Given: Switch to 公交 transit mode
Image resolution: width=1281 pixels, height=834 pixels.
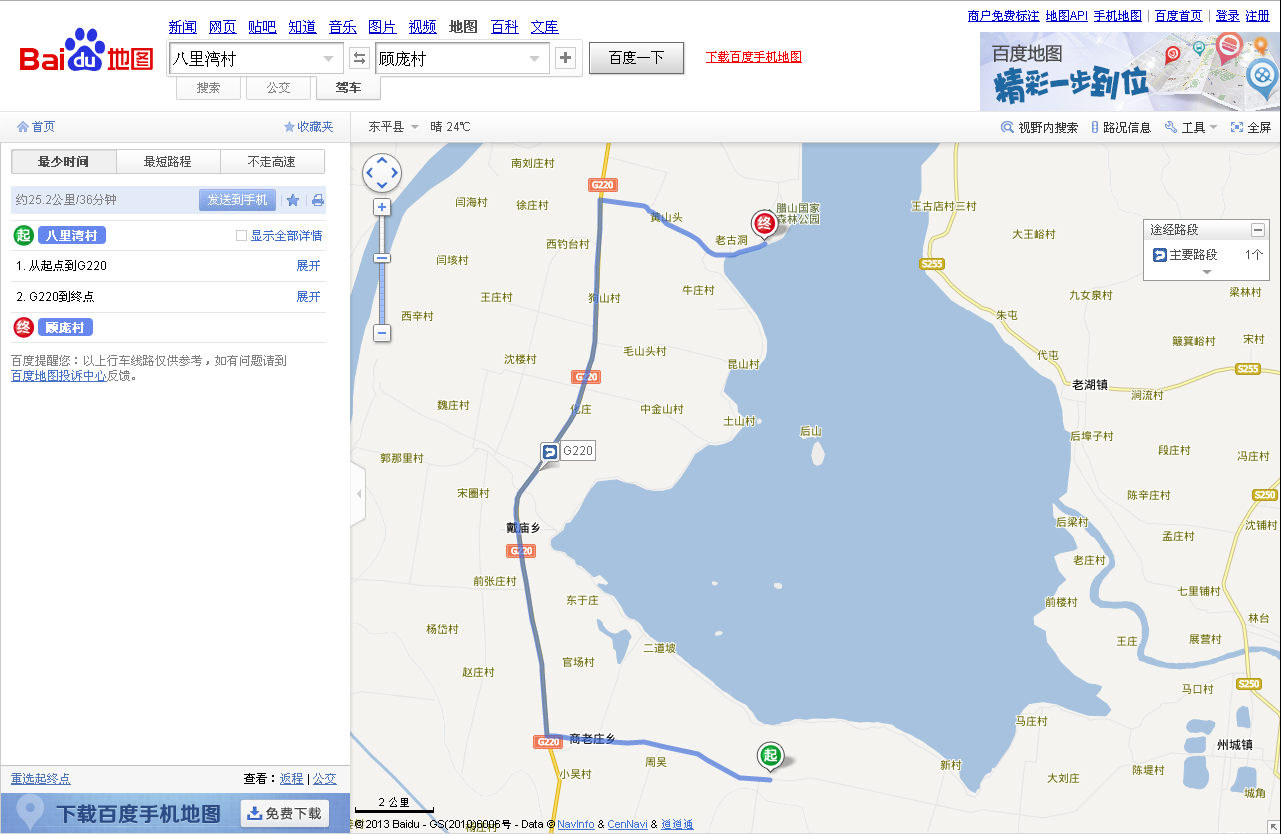Looking at the screenshot, I should pyautogui.click(x=279, y=88).
